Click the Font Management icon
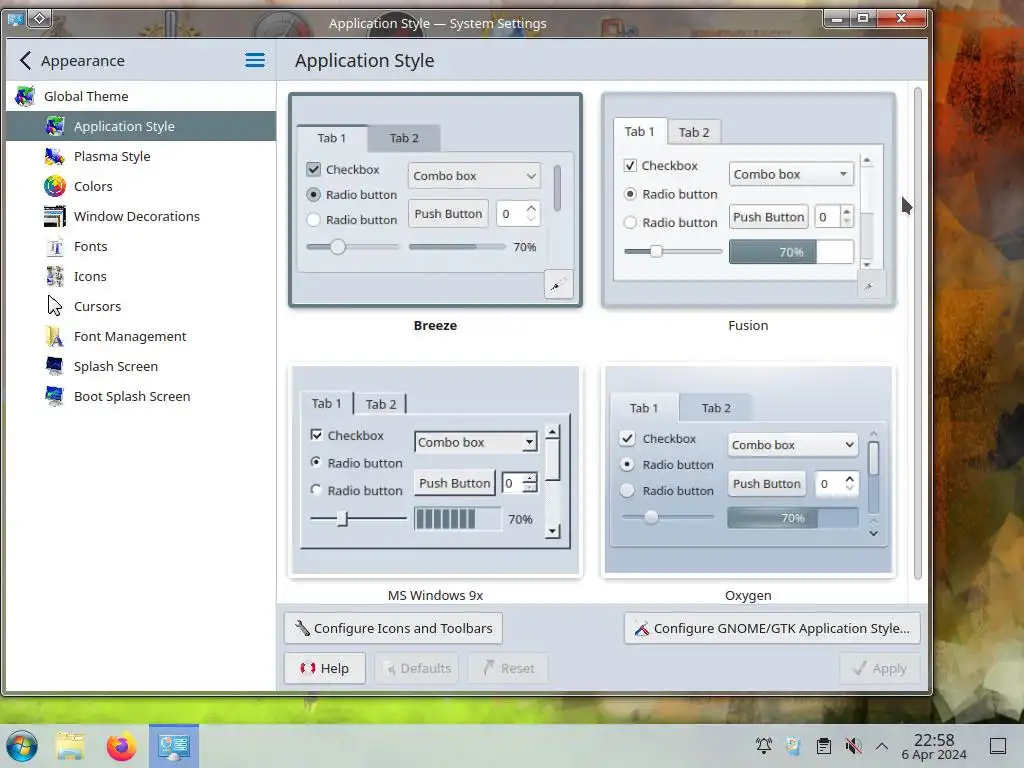Viewport: 1024px width, 768px height. click(55, 336)
